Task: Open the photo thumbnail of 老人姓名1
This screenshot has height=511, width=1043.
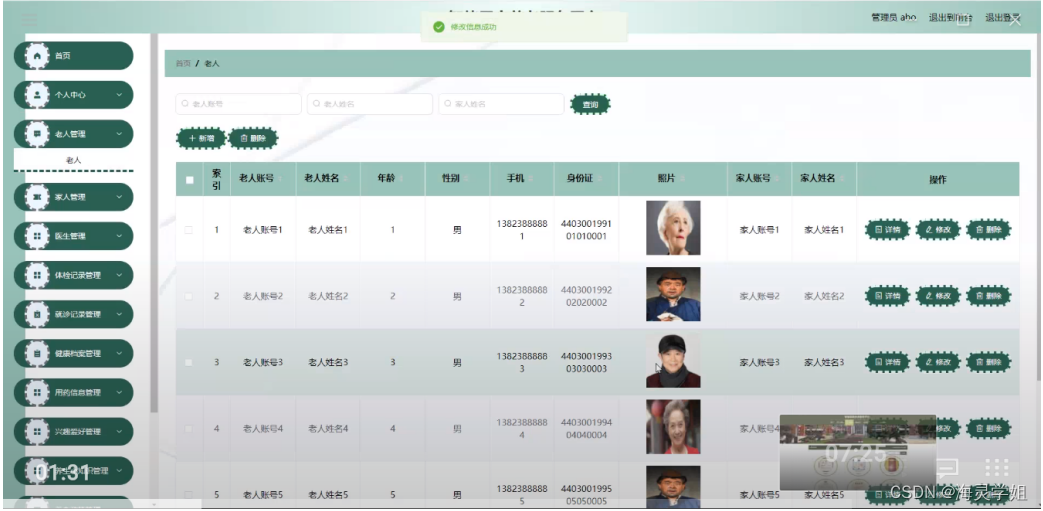Action: click(673, 228)
